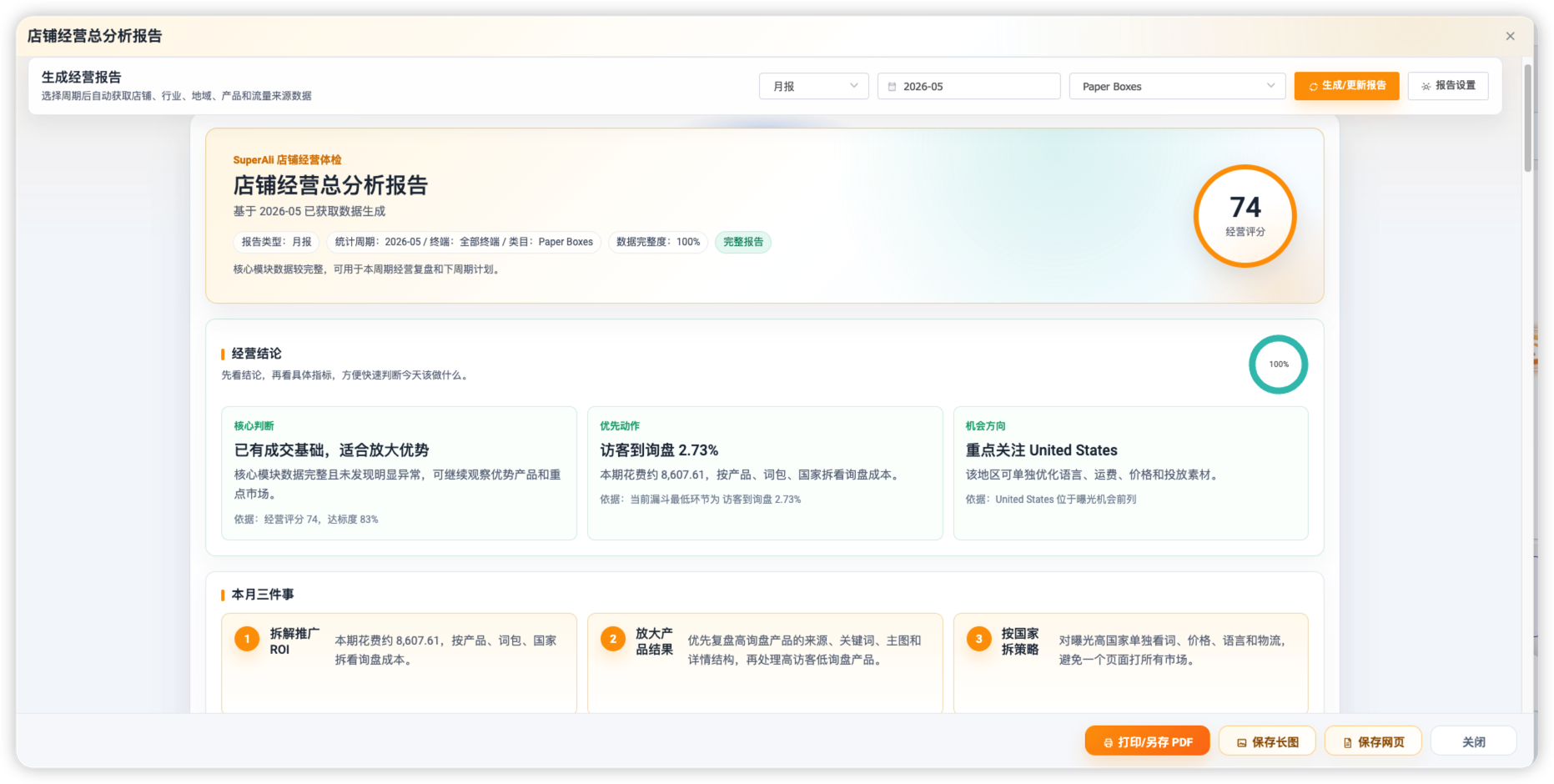Screen dimensions: 1554x784
Task: Click step number 3 badge for 按国家拆策略
Action: point(979,639)
